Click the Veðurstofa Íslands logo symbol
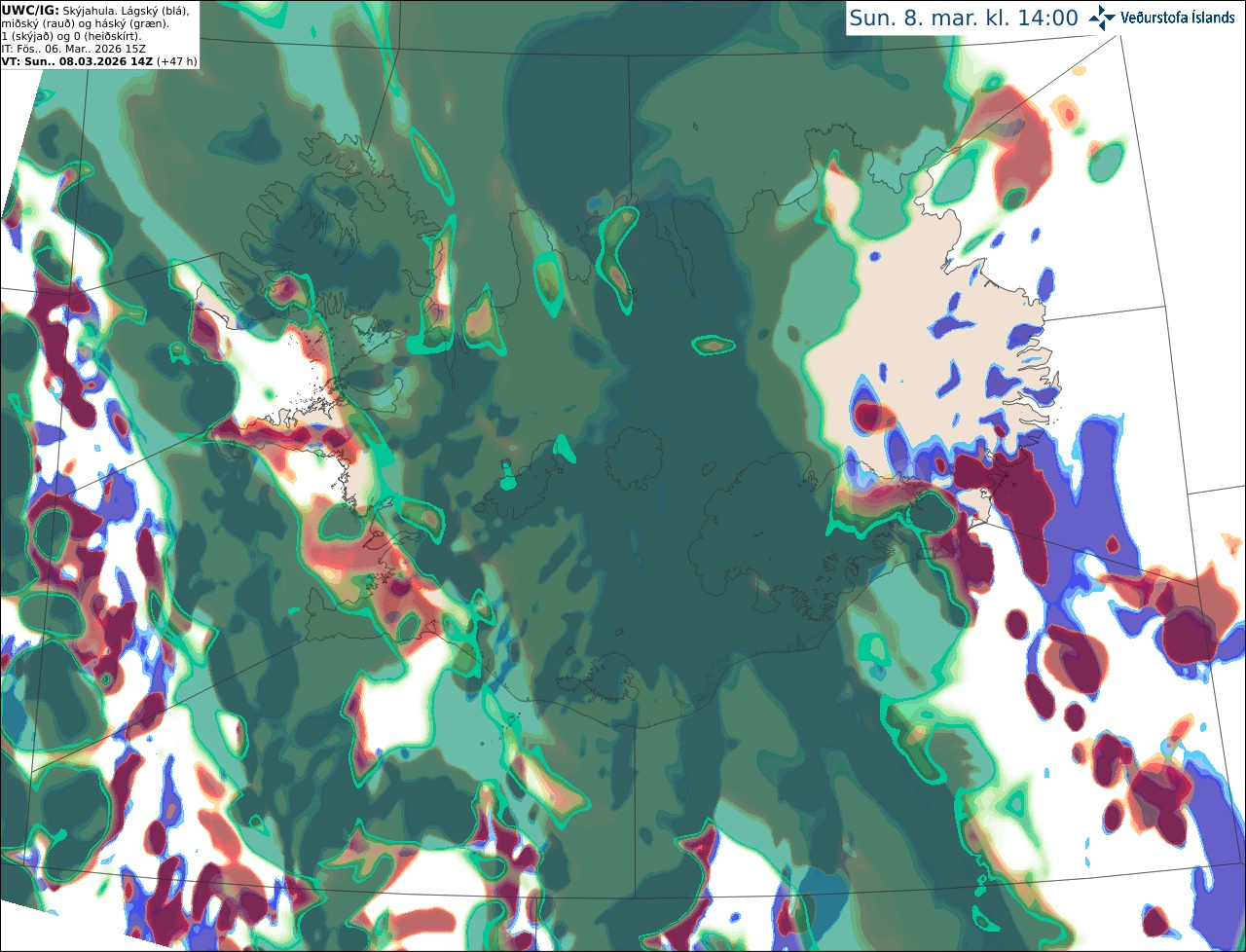 (x=1102, y=18)
